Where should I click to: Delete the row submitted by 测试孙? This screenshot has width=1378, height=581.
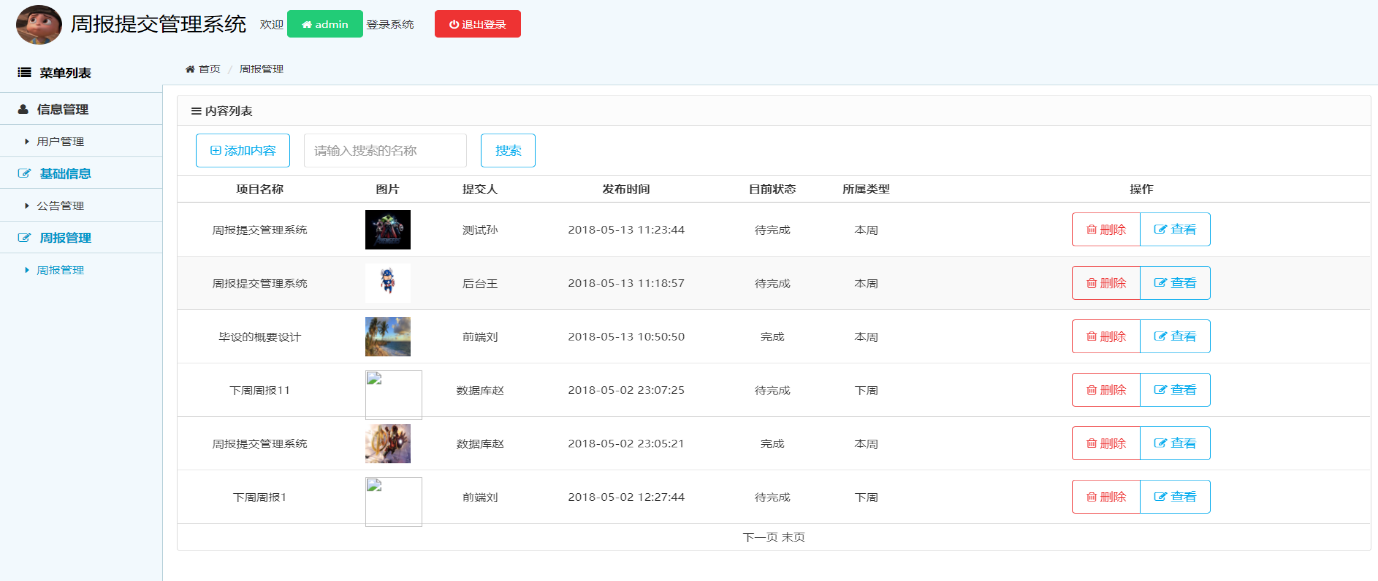click(x=1106, y=229)
